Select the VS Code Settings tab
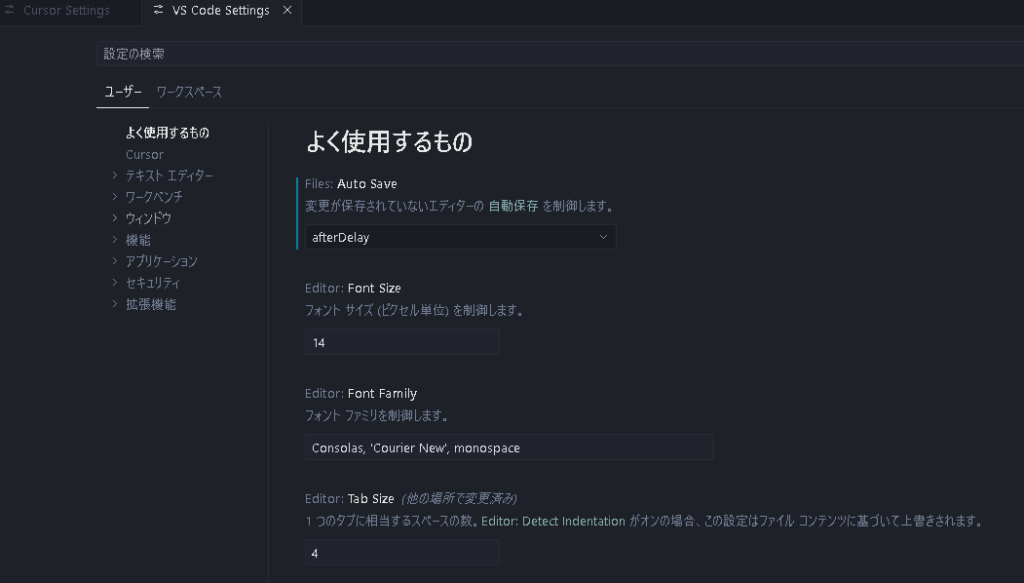This screenshot has height=583, width=1024. [220, 10]
